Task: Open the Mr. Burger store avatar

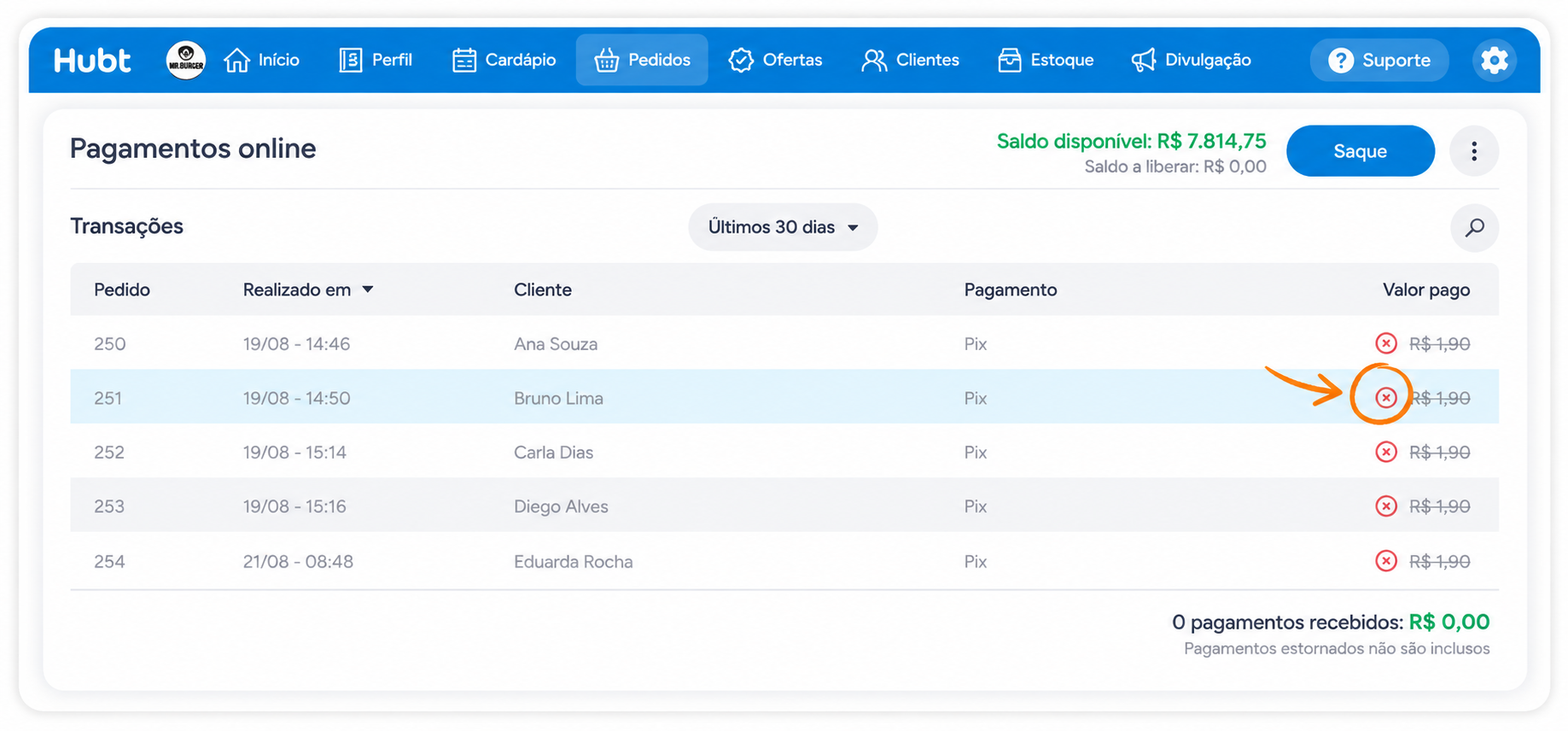Action: [186, 60]
